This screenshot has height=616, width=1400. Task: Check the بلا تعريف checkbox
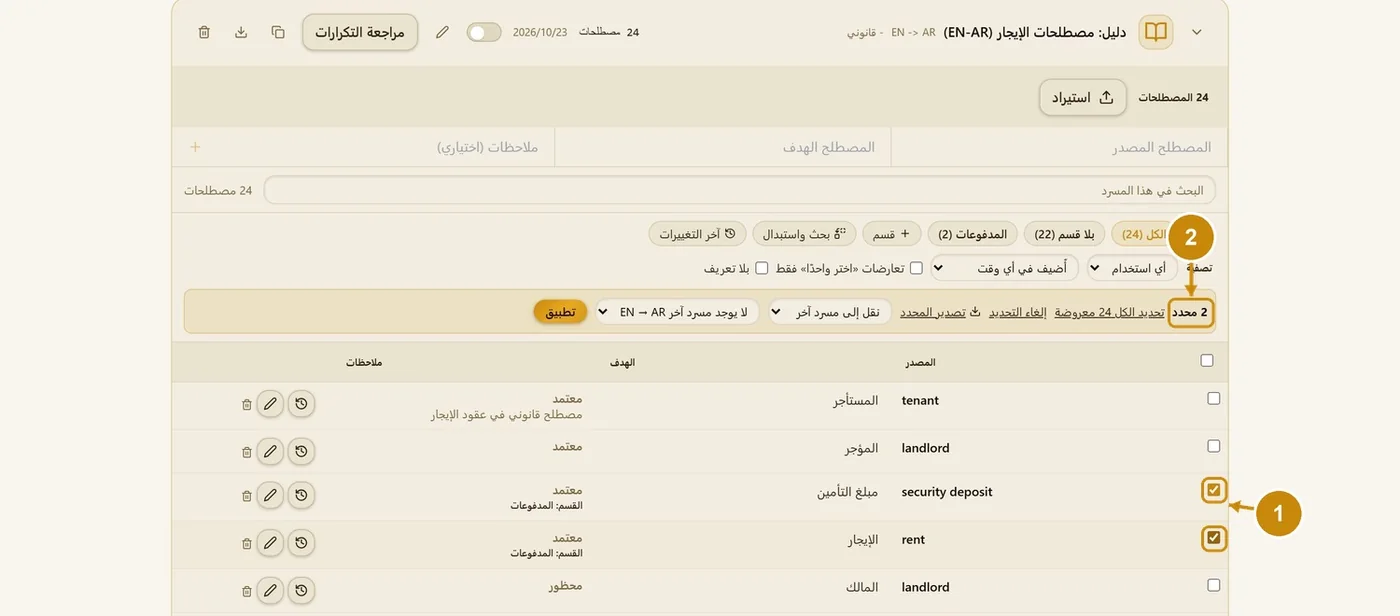tap(762, 268)
